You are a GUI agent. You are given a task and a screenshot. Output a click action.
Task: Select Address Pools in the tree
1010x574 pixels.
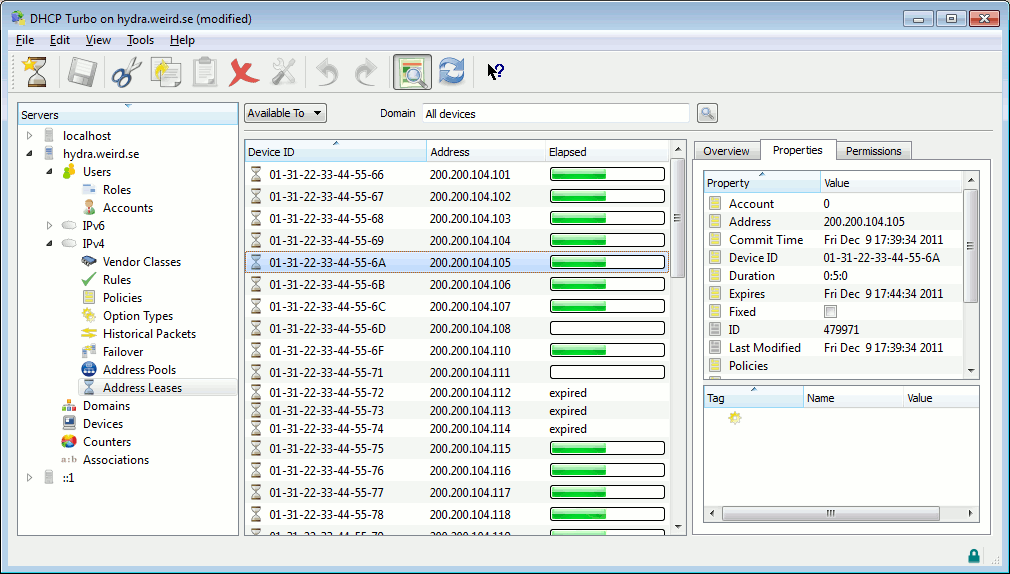click(x=139, y=370)
